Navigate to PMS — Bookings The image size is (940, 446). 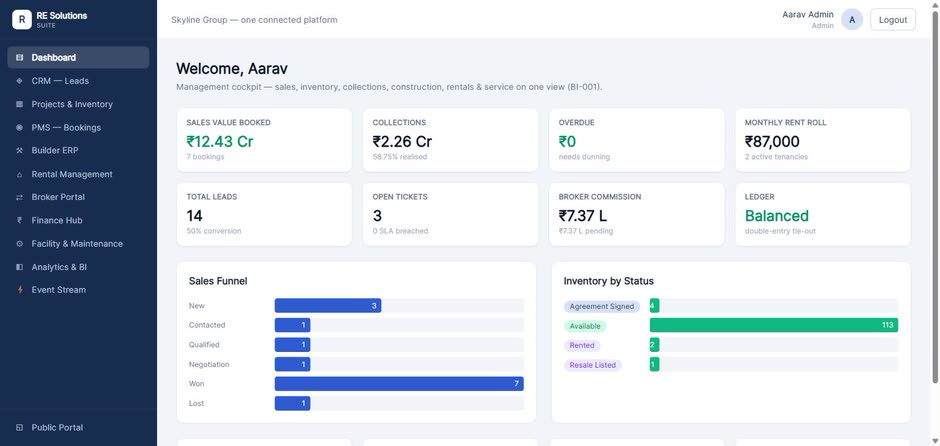[78, 128]
